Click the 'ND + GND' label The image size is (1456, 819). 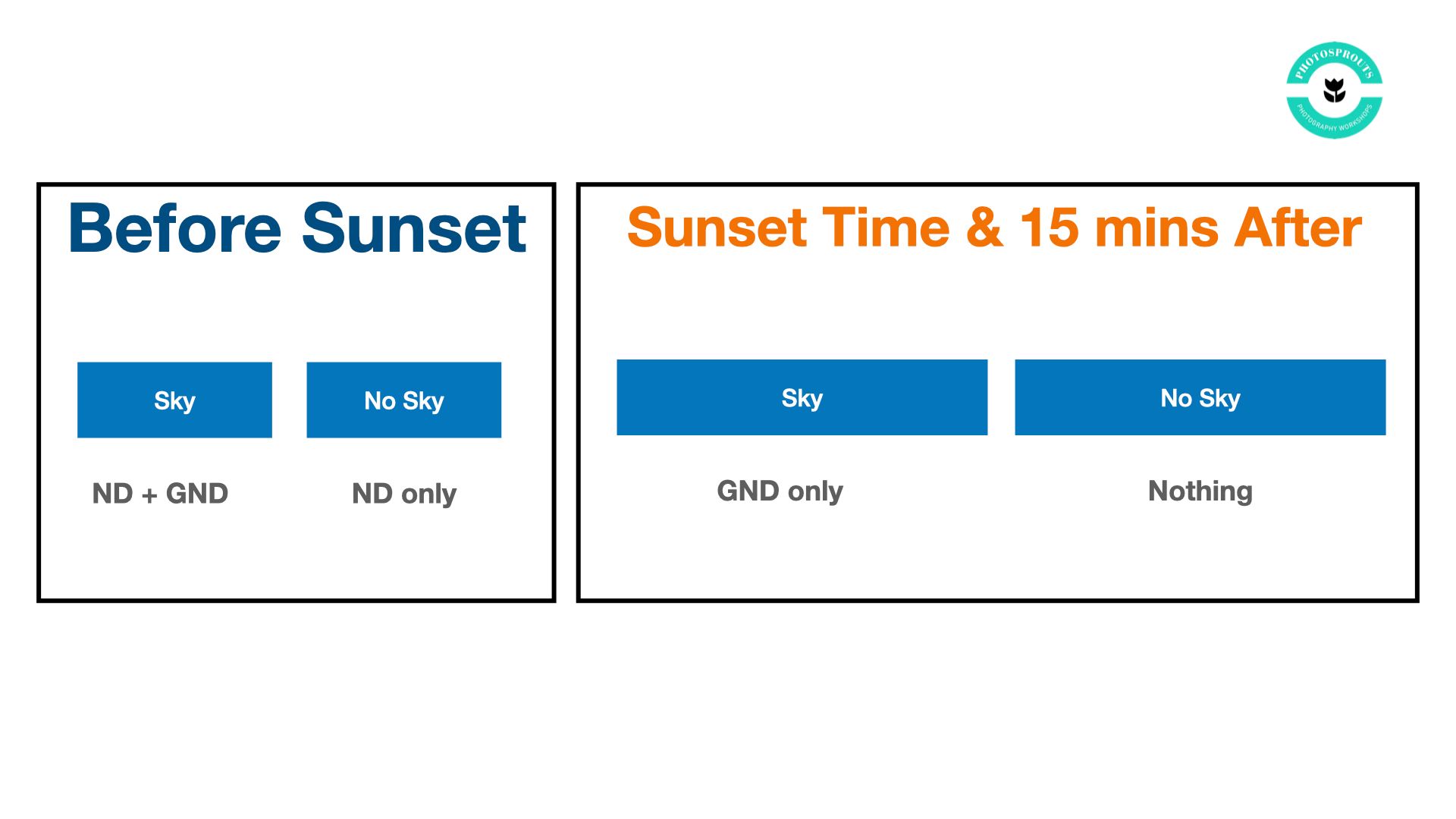point(160,494)
